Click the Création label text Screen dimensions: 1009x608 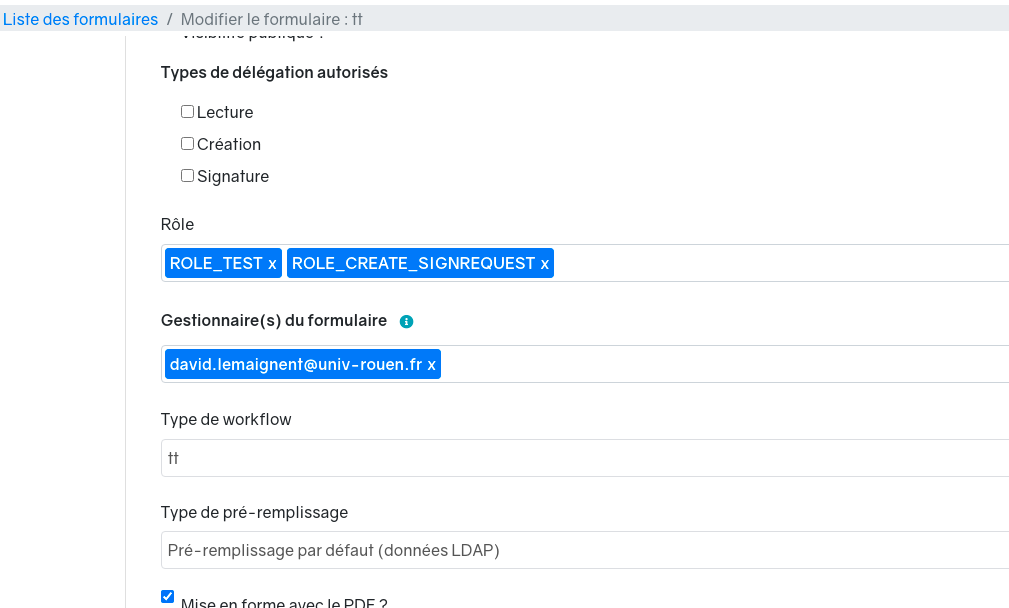[x=229, y=145]
